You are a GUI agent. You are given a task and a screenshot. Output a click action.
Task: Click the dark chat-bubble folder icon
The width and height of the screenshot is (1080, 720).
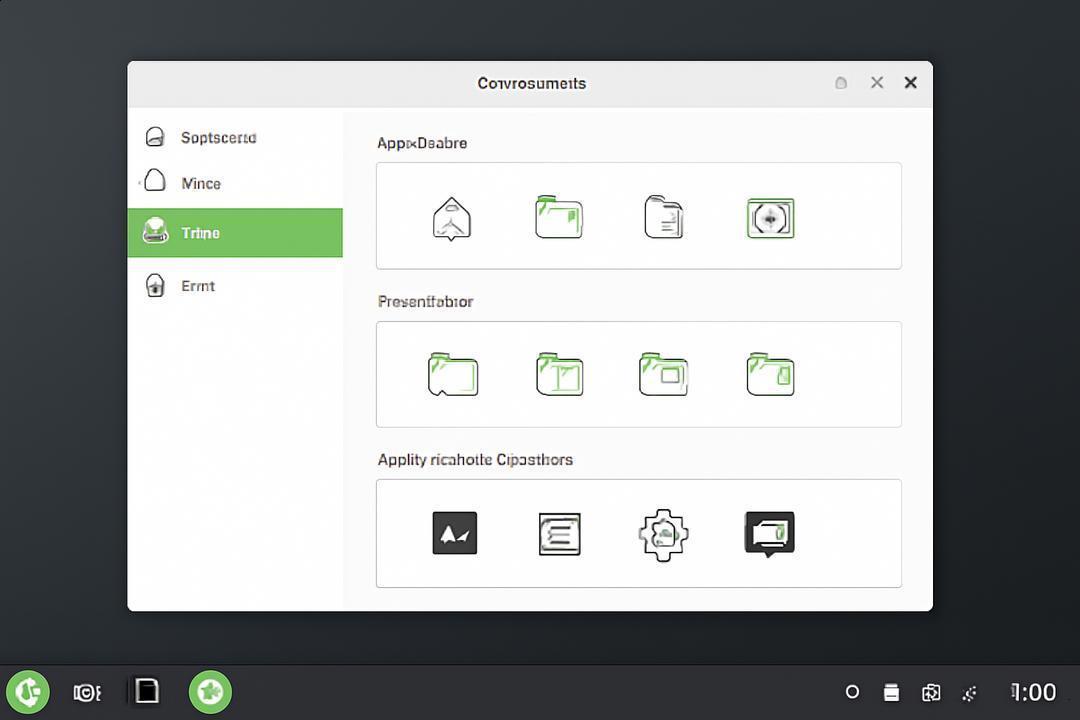point(769,533)
